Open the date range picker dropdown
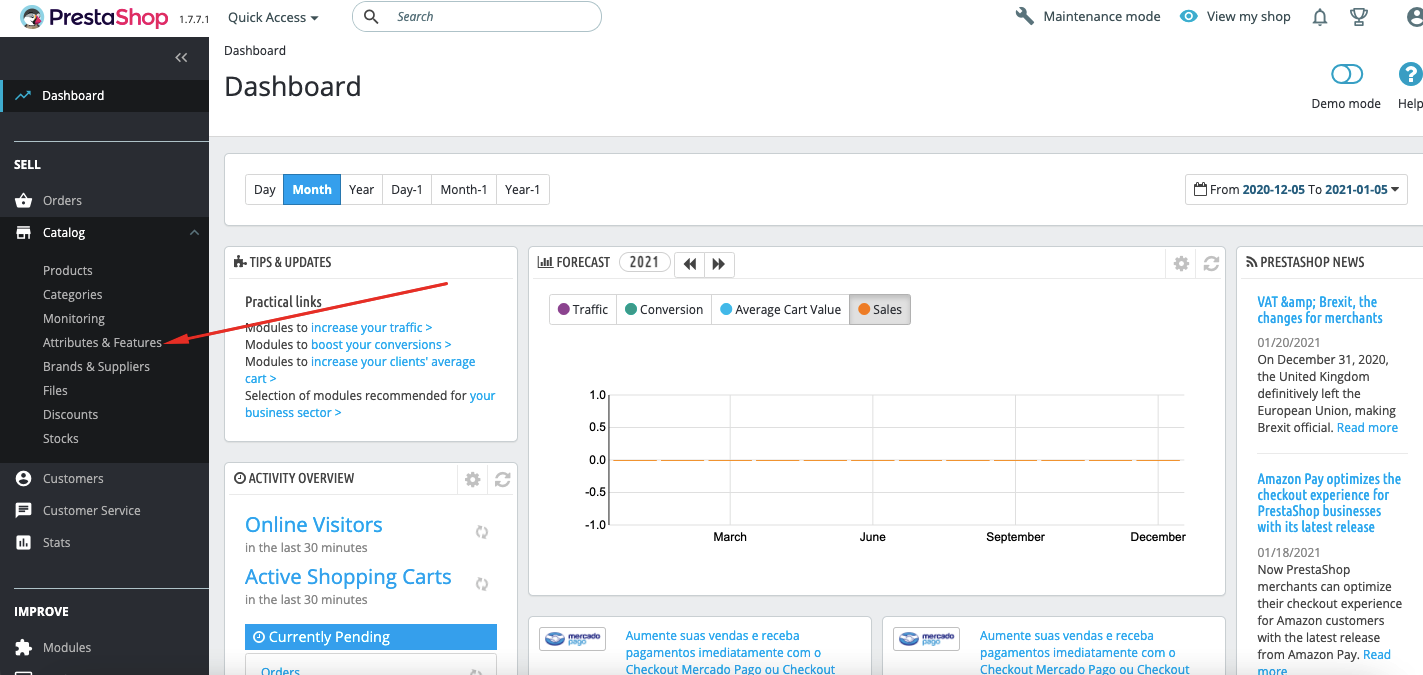Screen dimensions: 1423x675 pyautogui.click(x=1296, y=189)
